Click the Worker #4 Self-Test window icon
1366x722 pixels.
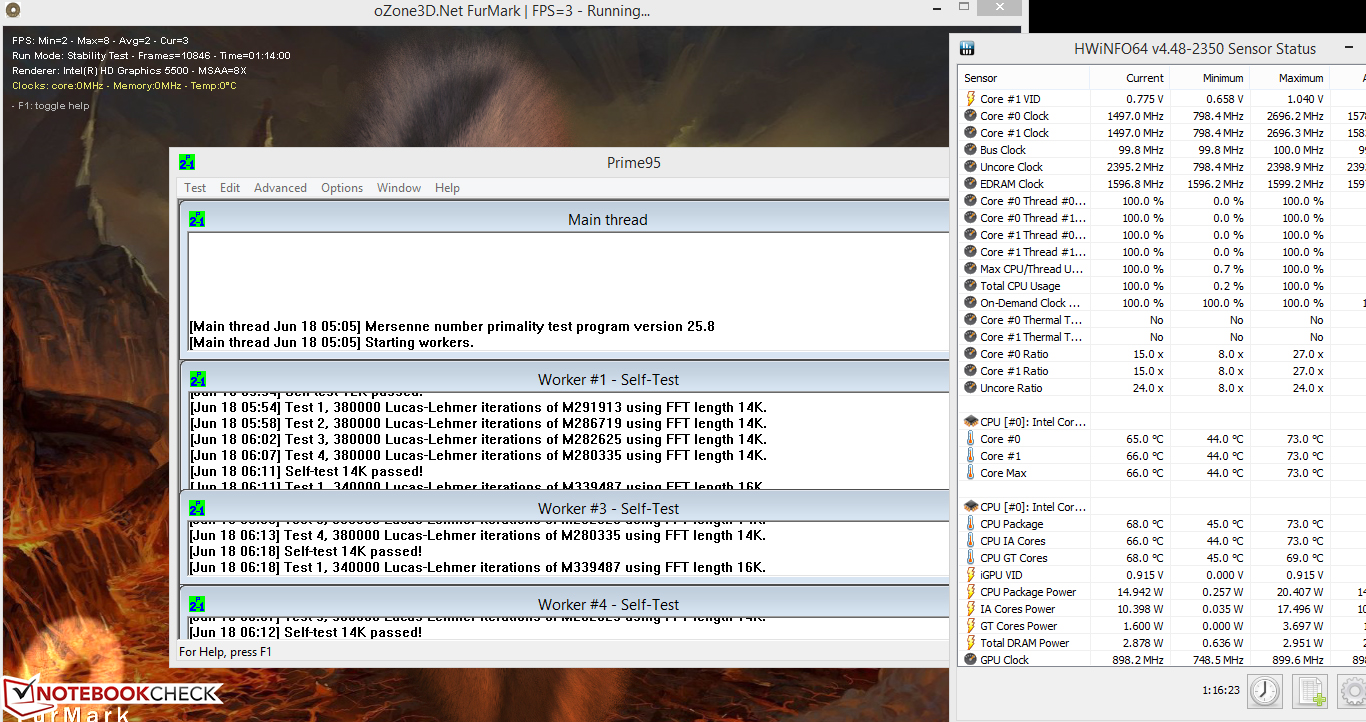click(x=197, y=604)
